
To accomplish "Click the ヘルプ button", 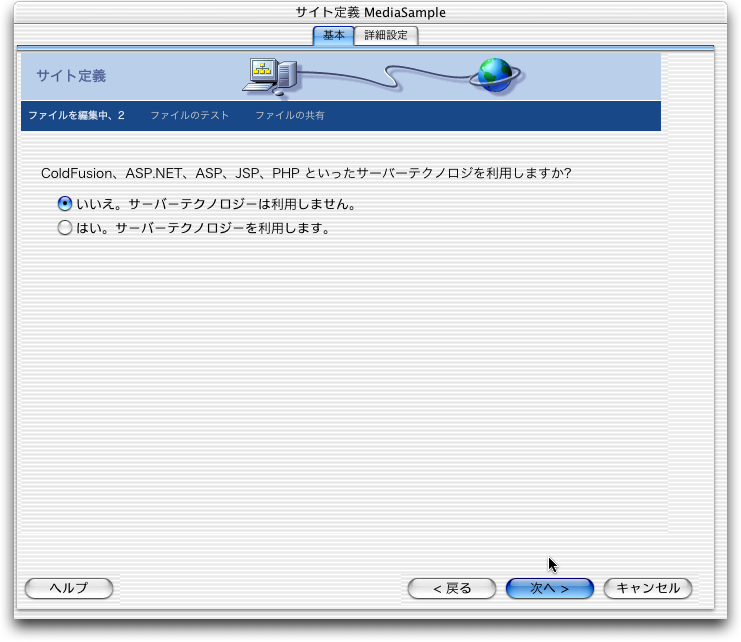I will (69, 588).
